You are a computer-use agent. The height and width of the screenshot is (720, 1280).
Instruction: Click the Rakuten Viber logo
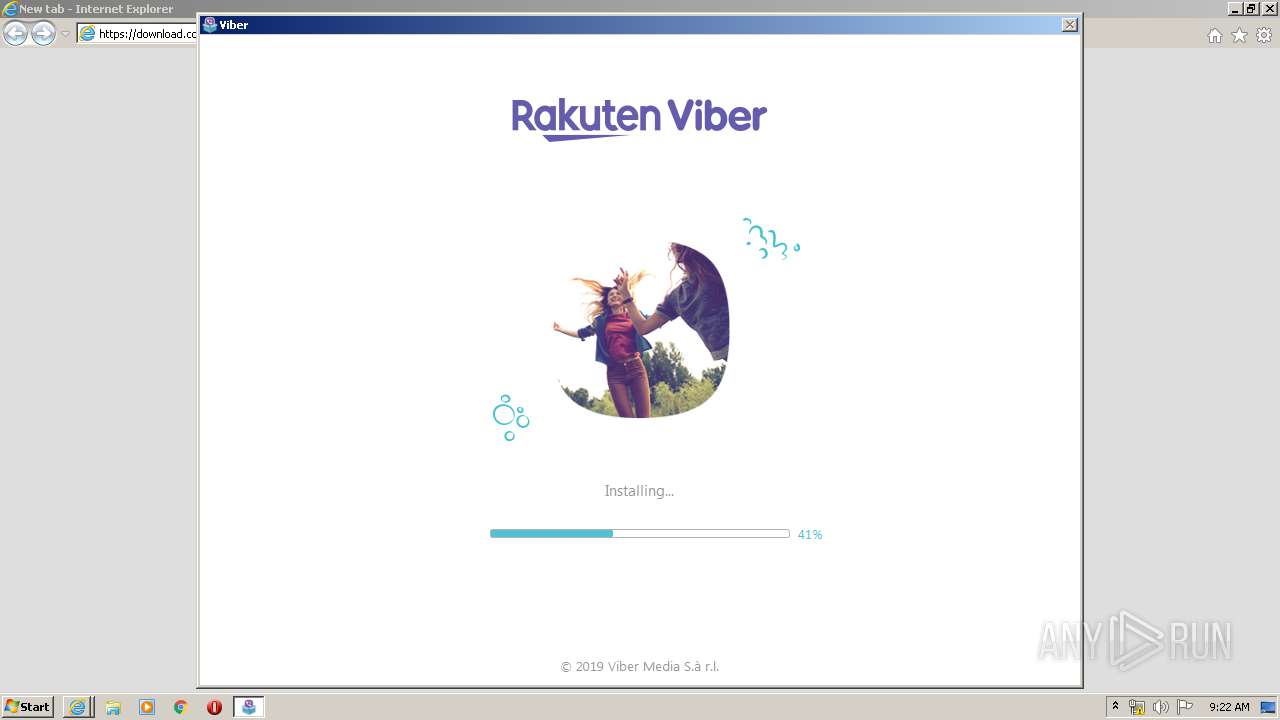639,119
